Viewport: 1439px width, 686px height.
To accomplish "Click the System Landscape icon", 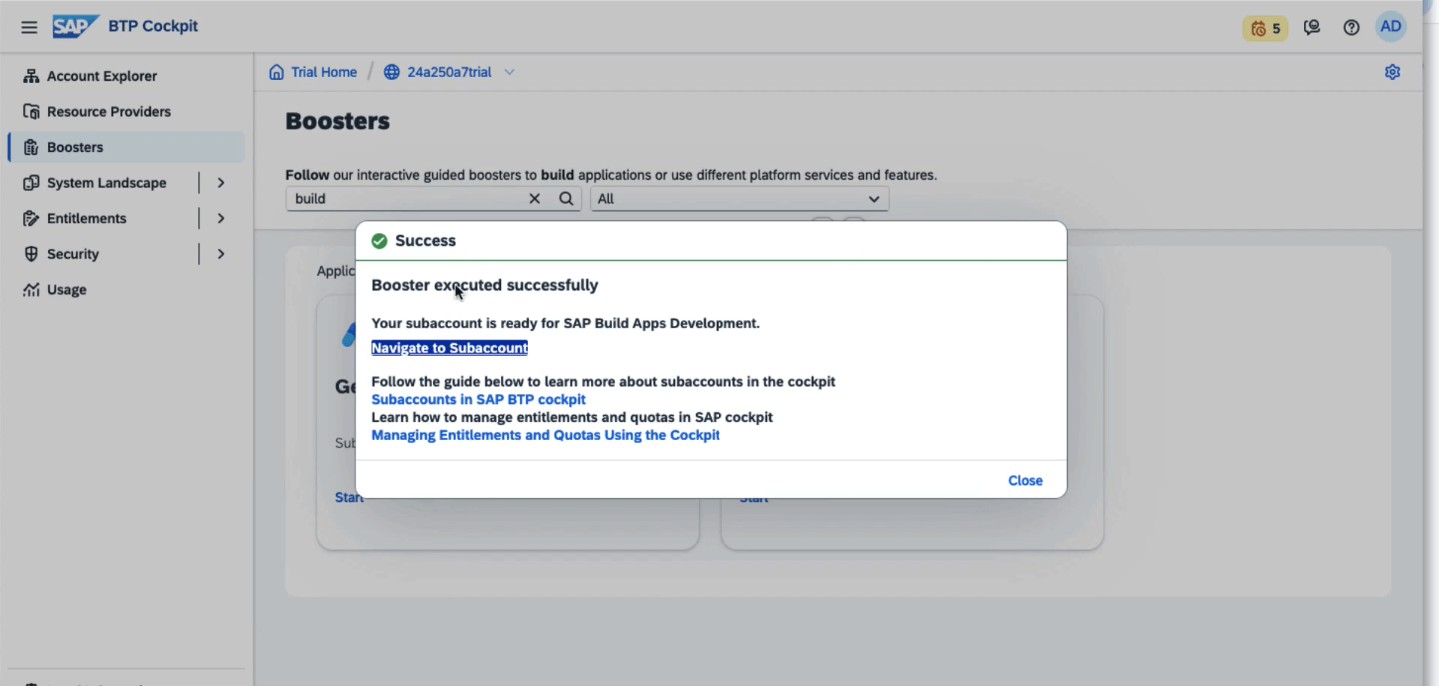I will pos(31,183).
